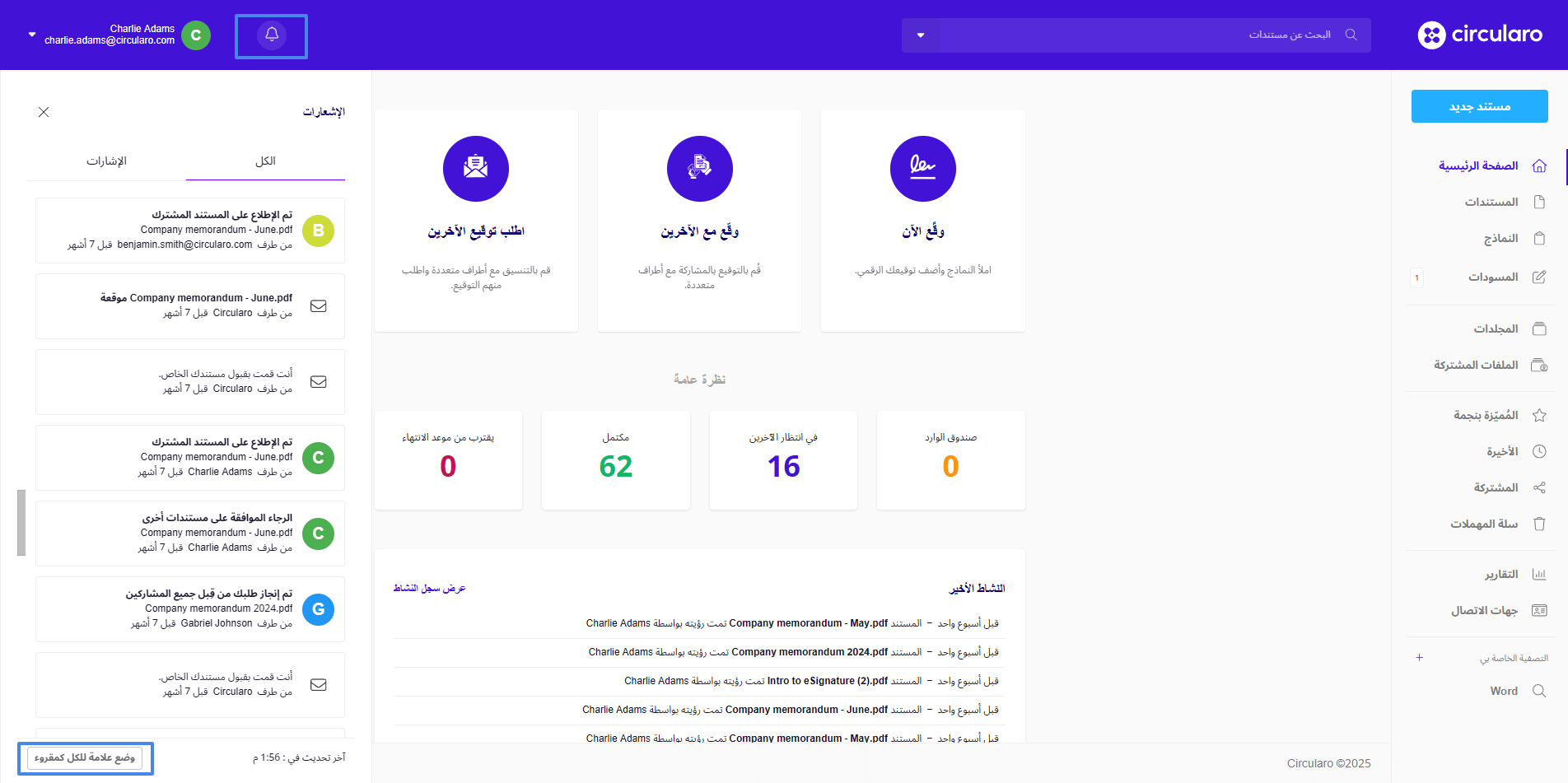Open starred items in sidebar

coord(1538,415)
